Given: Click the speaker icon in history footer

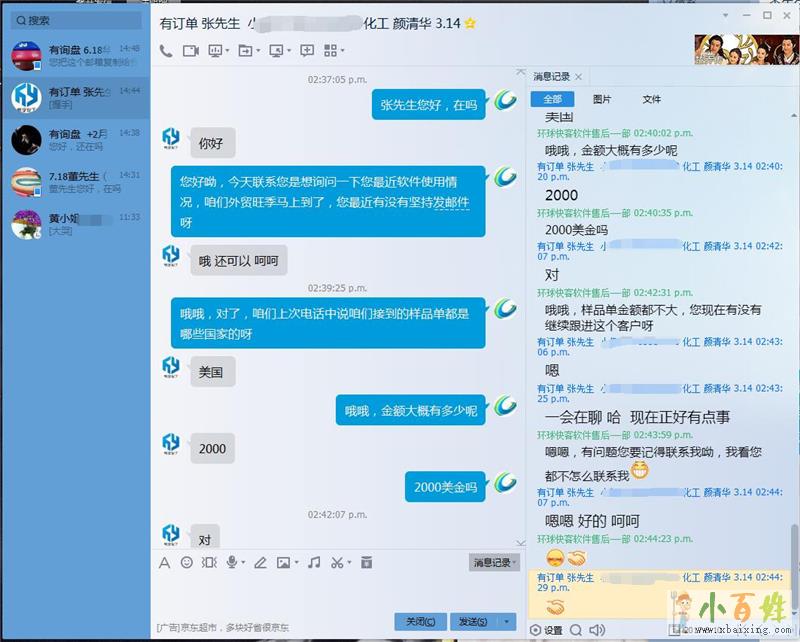Looking at the screenshot, I should click(597, 630).
